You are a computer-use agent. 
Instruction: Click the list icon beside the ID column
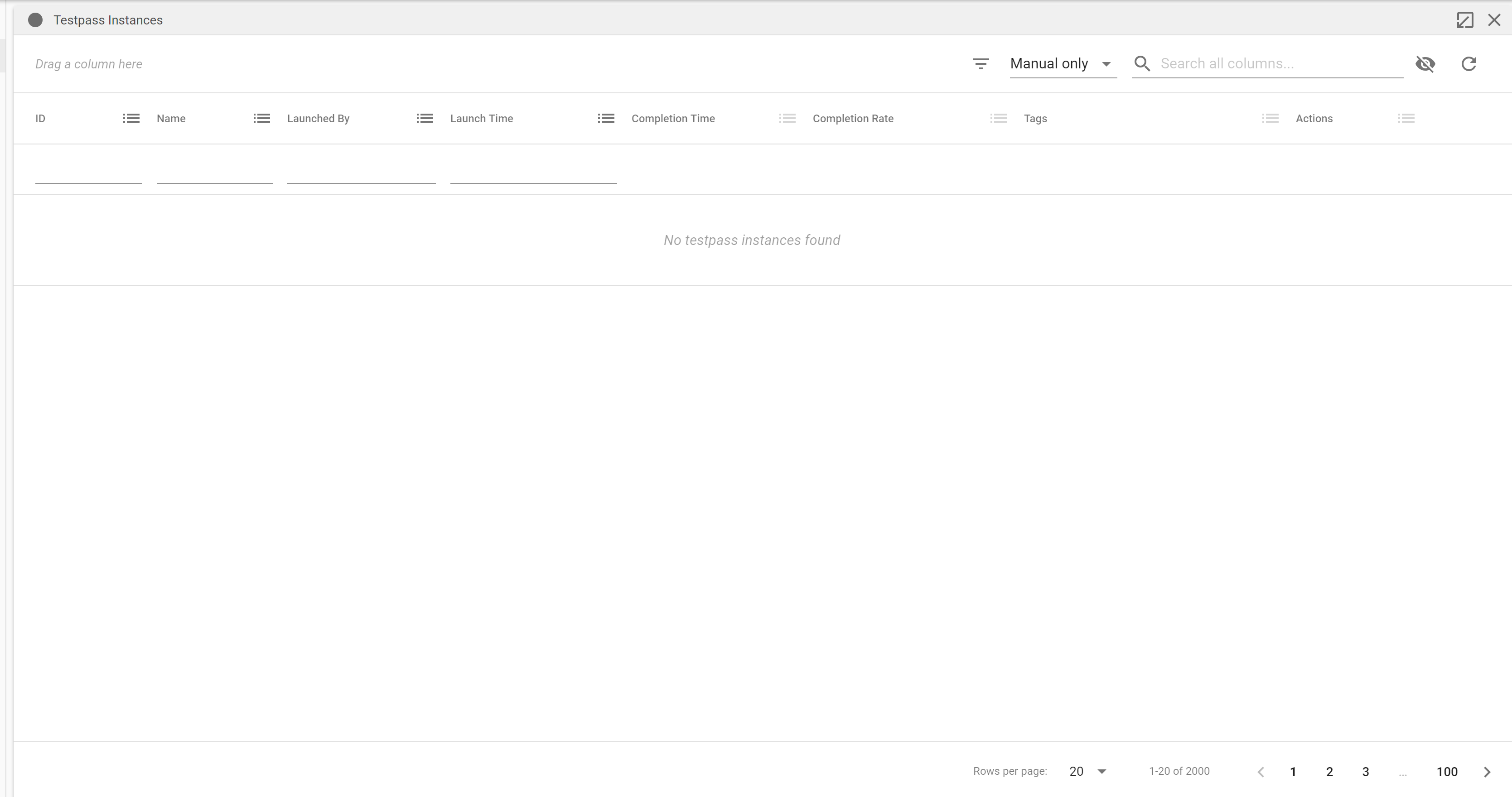tap(130, 118)
